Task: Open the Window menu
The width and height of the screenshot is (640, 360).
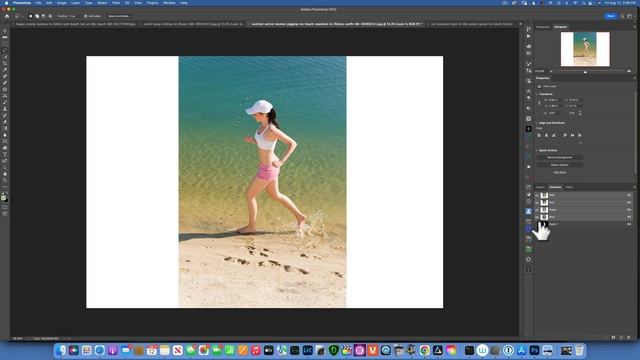Action: pos(169,3)
